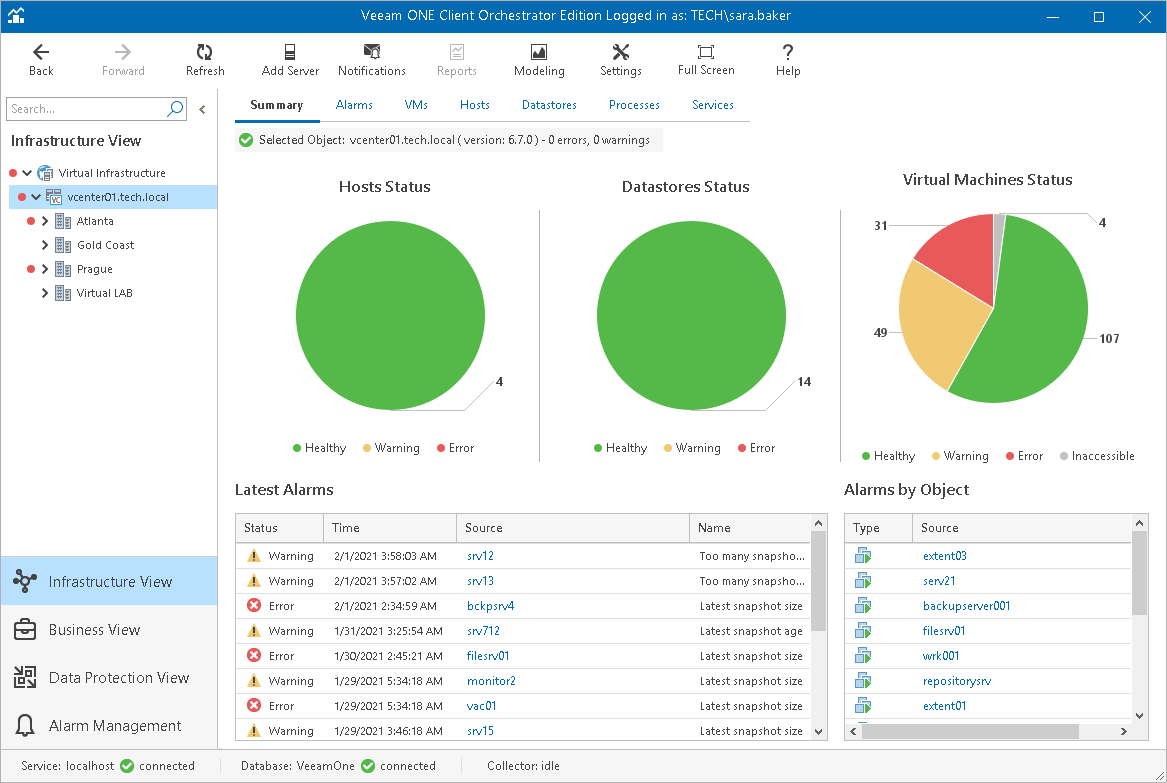Click the Virtual Infrastructure globe icon
The height and width of the screenshot is (783, 1167).
45,173
